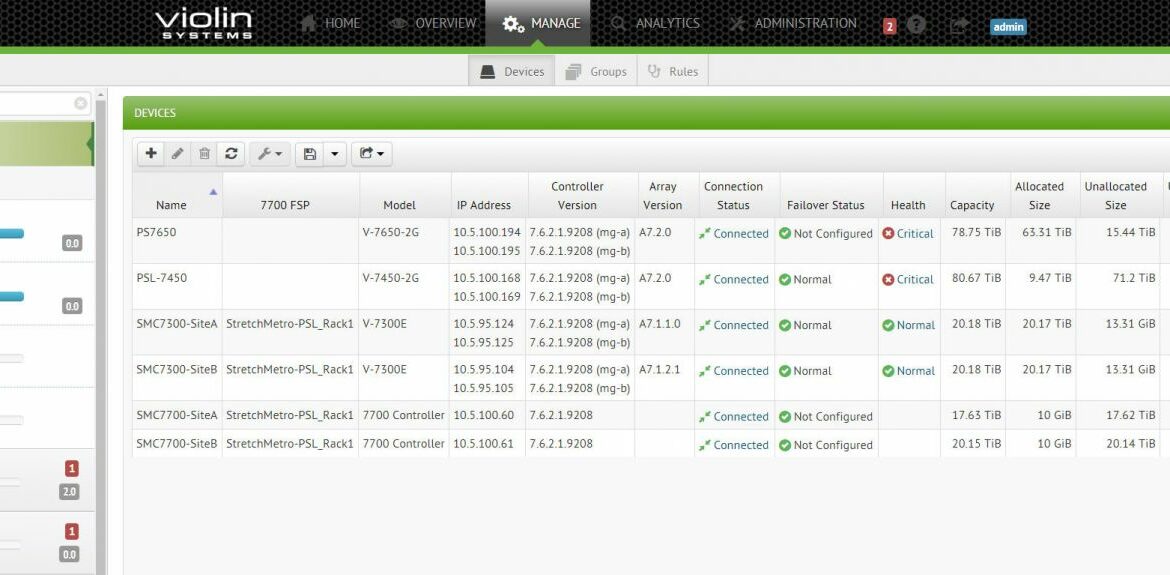Click the edit pencil icon
The height and width of the screenshot is (575, 1170).
pos(178,154)
